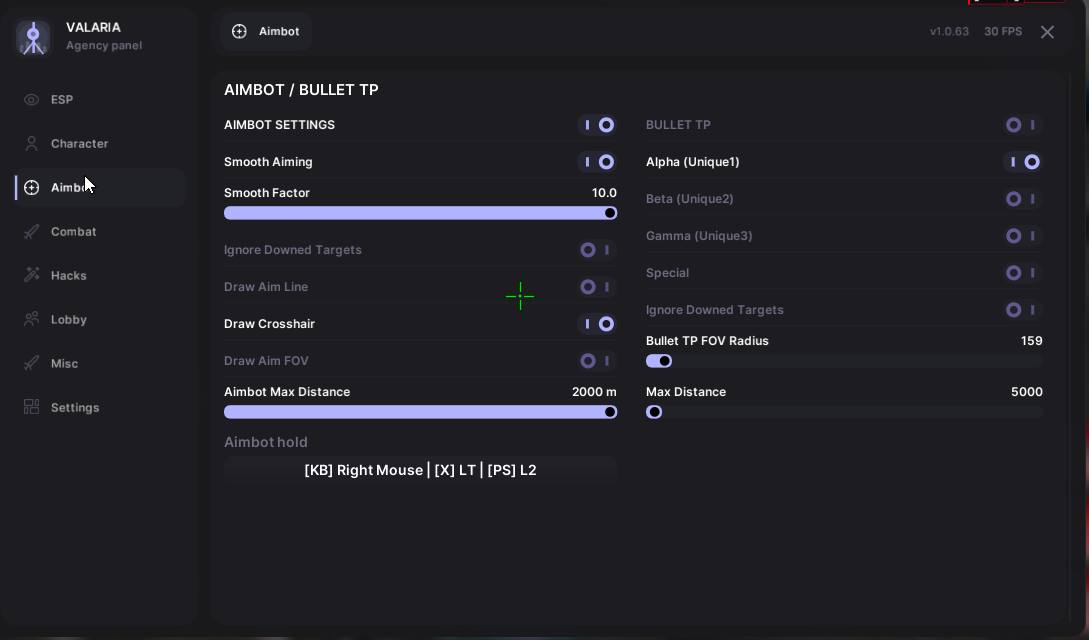Click the Smooth Factor slider track
1089x640 pixels.
pyautogui.click(x=420, y=213)
